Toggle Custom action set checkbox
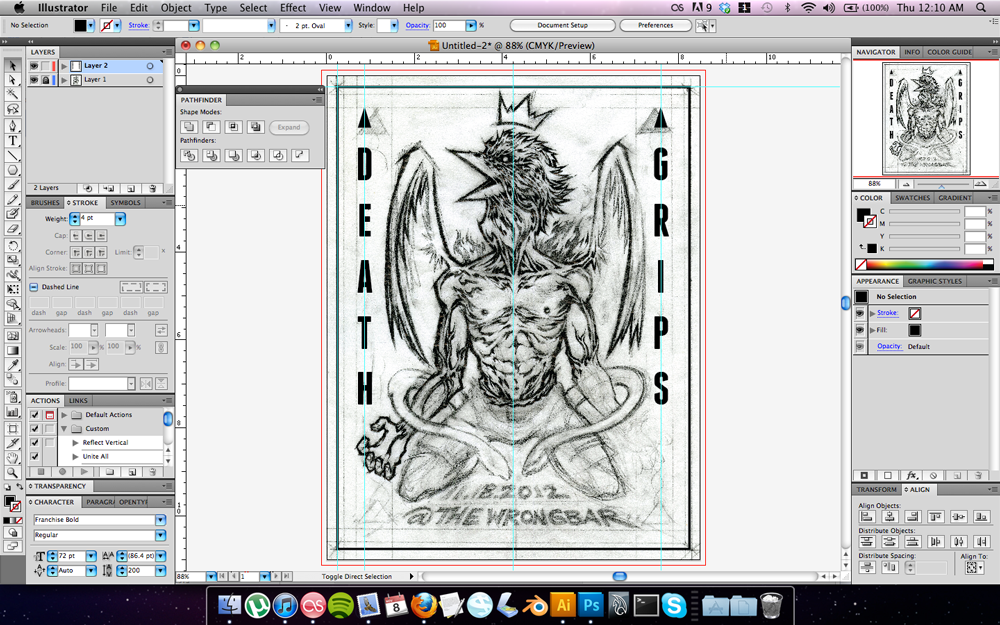The height and width of the screenshot is (625, 1000). coord(34,429)
